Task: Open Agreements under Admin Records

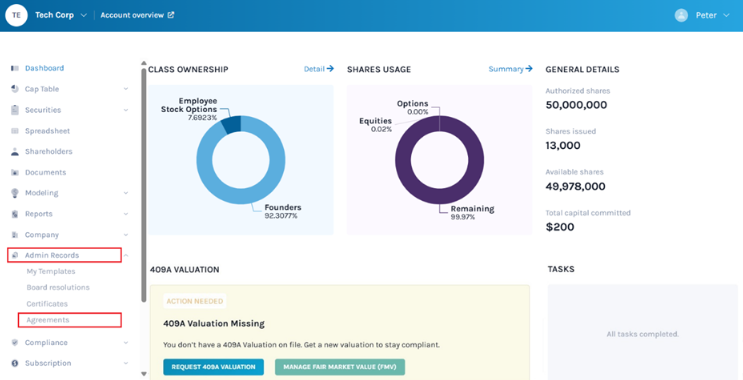Action: pyautogui.click(x=48, y=320)
